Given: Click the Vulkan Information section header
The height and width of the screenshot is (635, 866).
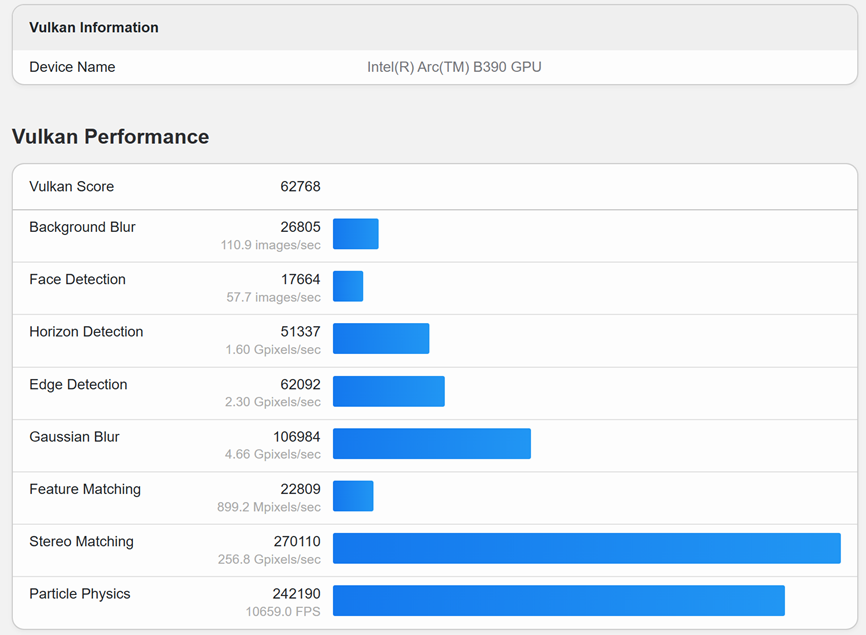Looking at the screenshot, I should pyautogui.click(x=94, y=27).
